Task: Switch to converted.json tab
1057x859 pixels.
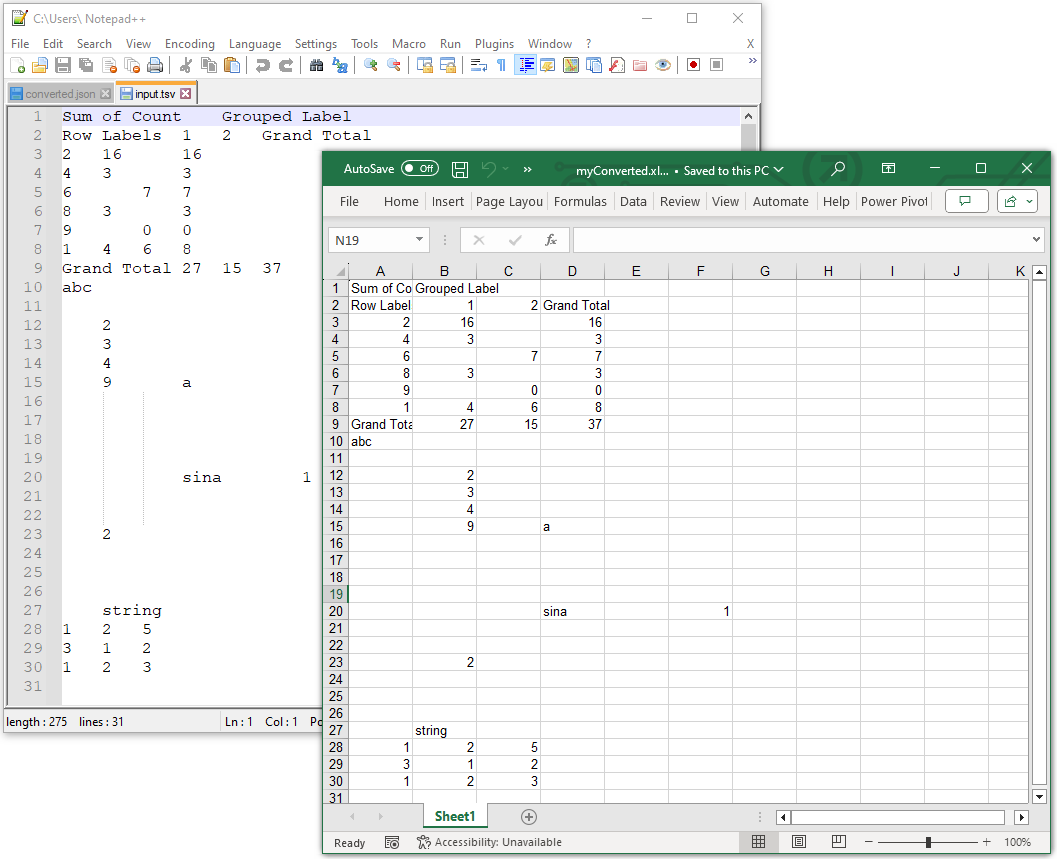Action: pos(60,94)
